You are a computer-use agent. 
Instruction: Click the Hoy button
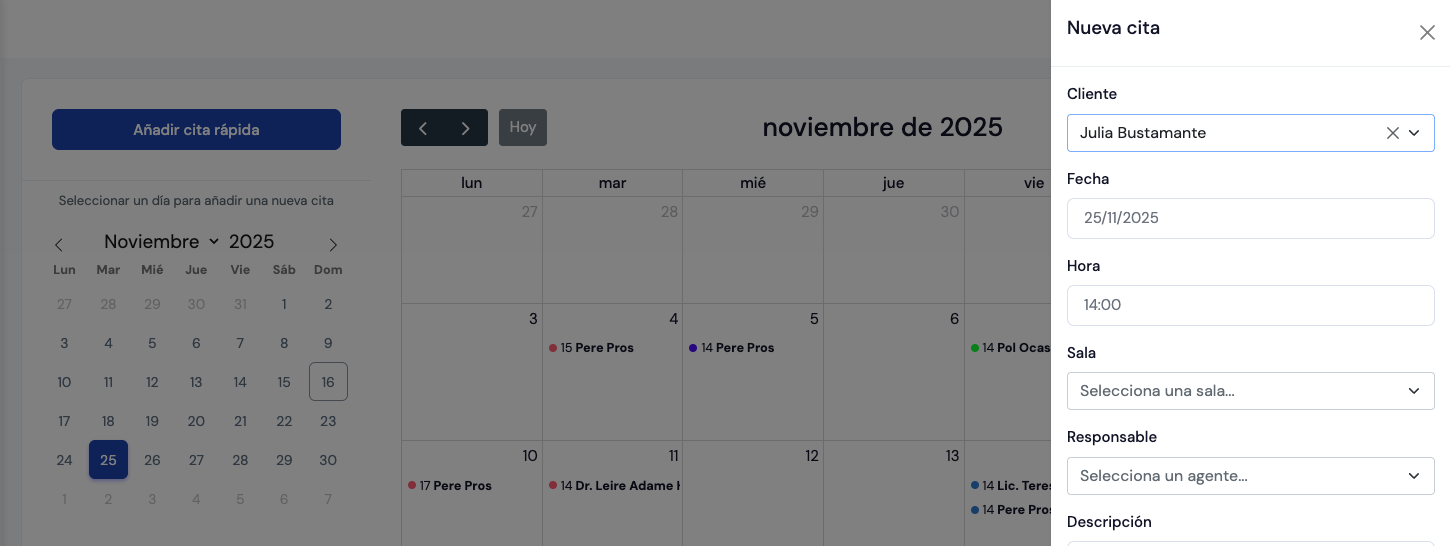[x=523, y=127]
